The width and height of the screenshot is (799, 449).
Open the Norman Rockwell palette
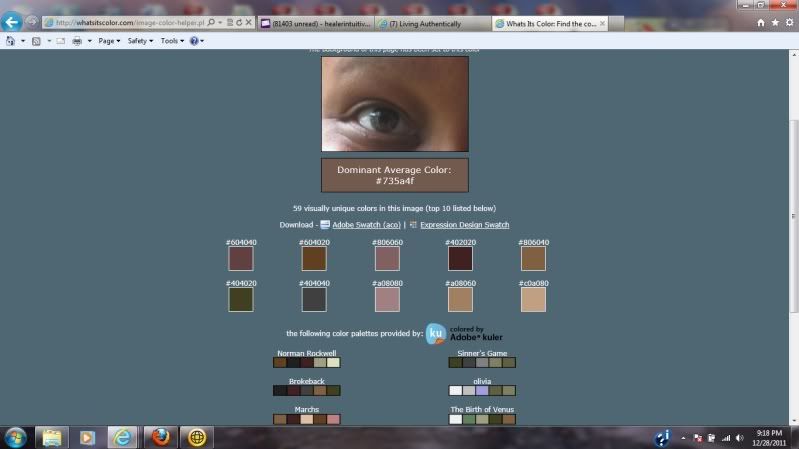307,362
